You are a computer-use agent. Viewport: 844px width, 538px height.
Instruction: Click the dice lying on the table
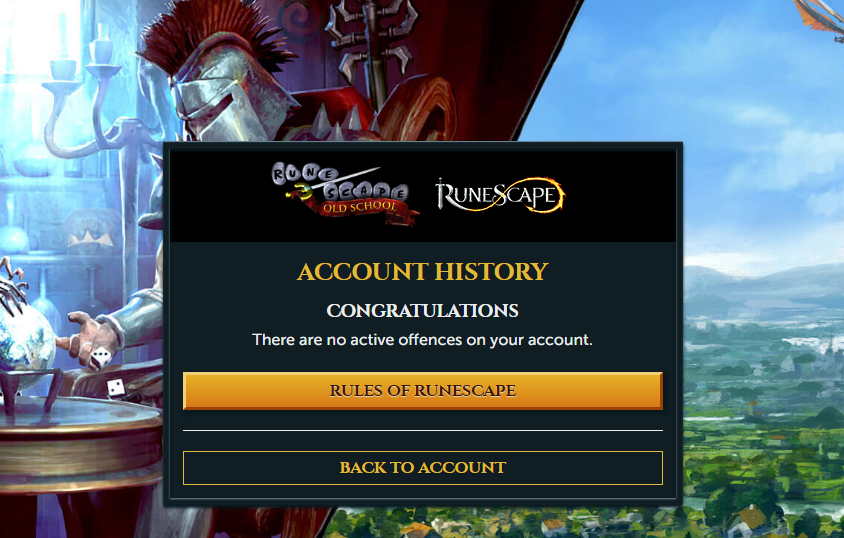pyautogui.click(x=116, y=387)
